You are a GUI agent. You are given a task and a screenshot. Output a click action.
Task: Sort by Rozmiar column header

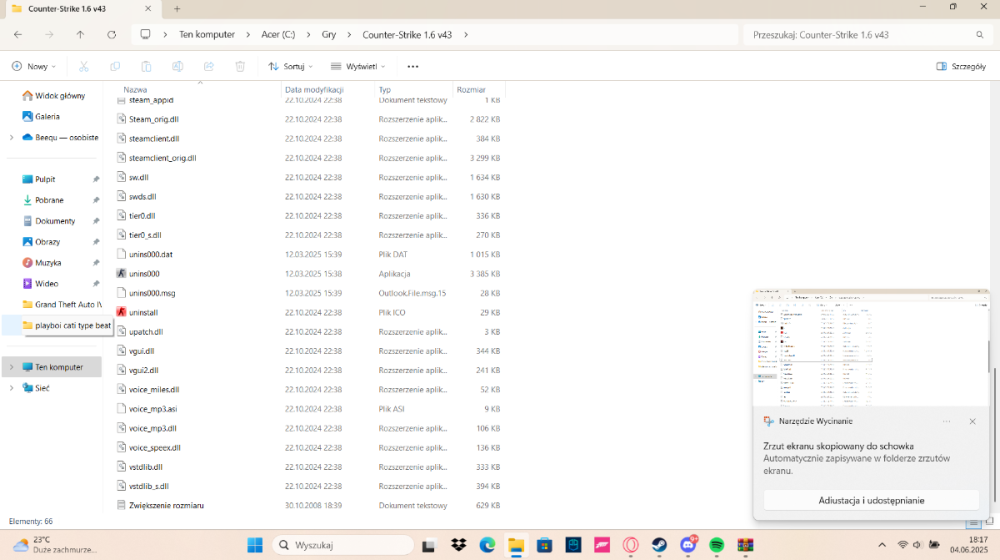pos(471,90)
